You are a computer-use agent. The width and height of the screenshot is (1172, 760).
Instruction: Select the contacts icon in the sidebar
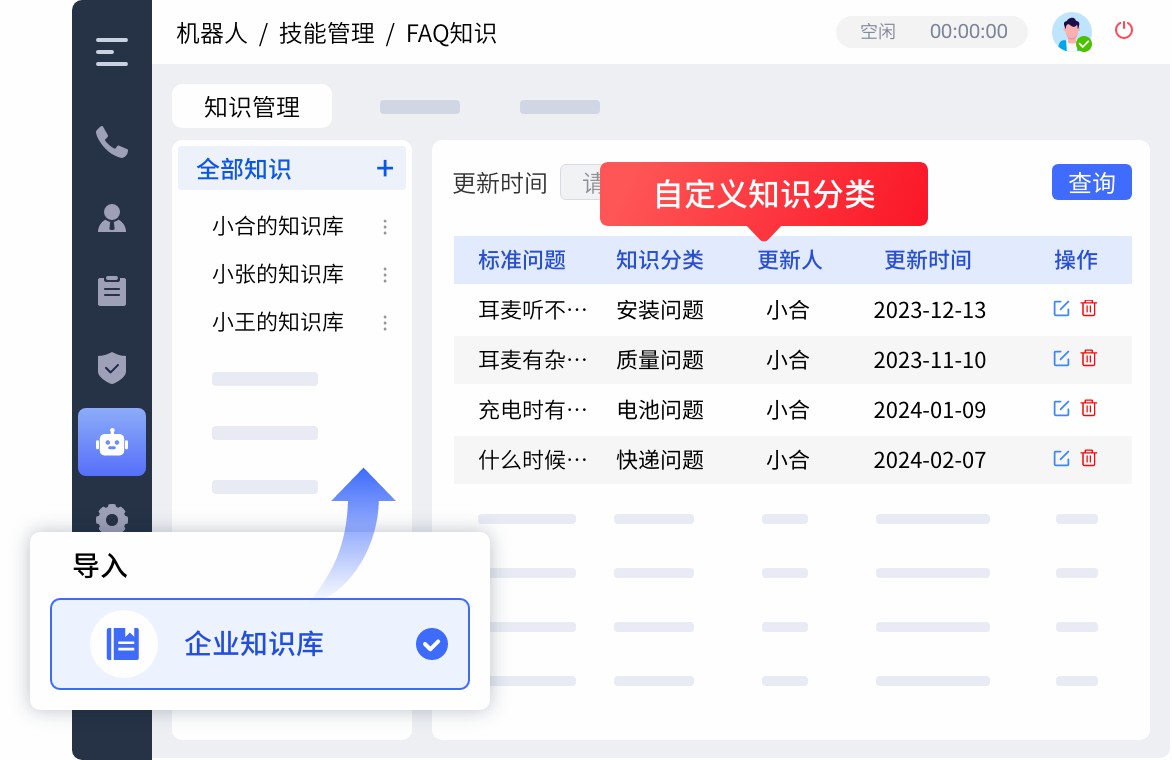click(x=111, y=219)
